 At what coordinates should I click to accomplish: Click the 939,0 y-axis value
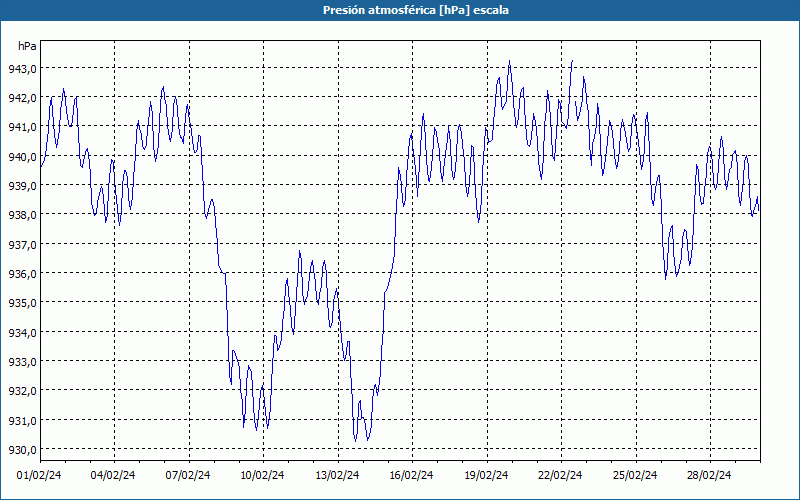22,186
